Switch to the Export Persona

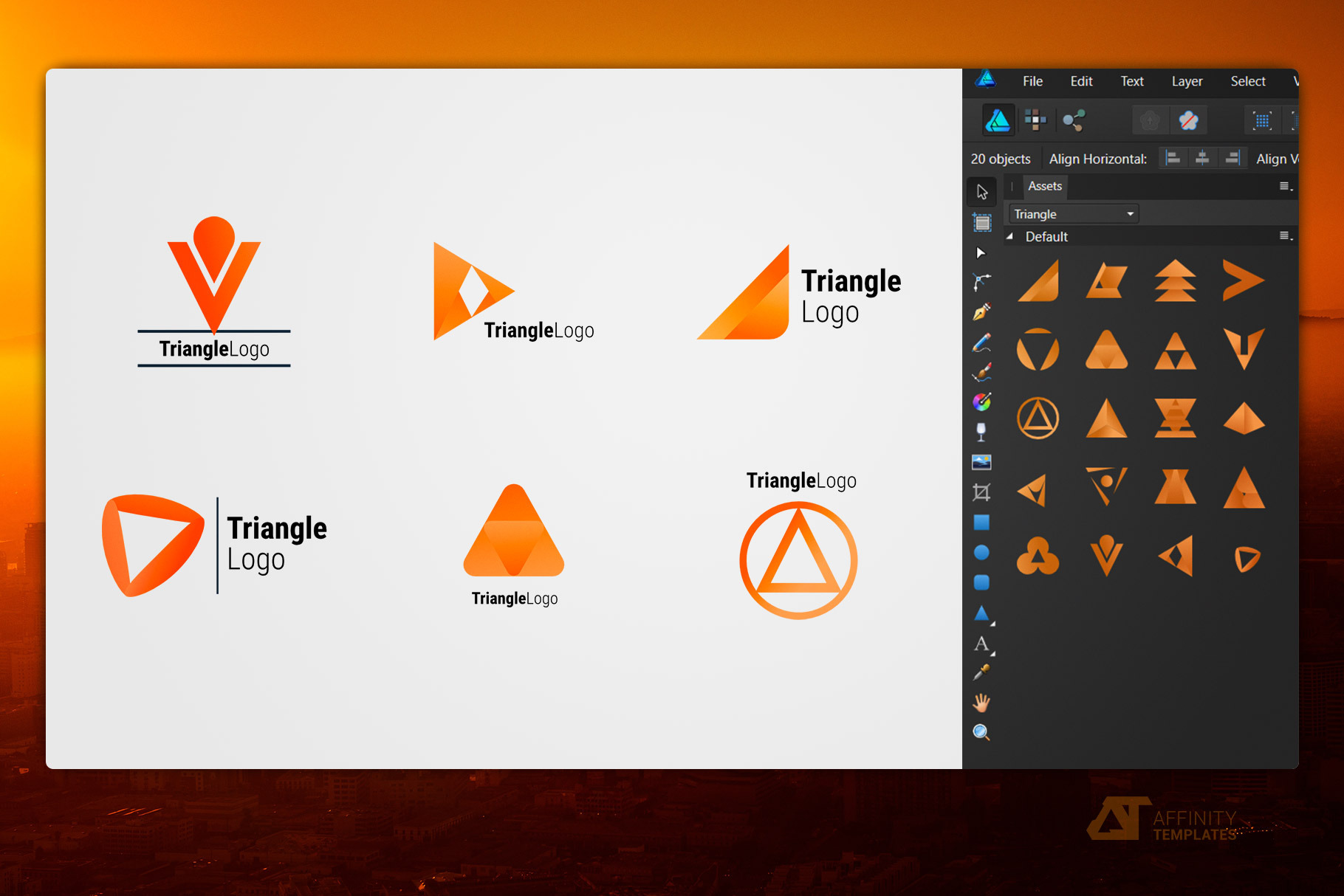point(1074,120)
